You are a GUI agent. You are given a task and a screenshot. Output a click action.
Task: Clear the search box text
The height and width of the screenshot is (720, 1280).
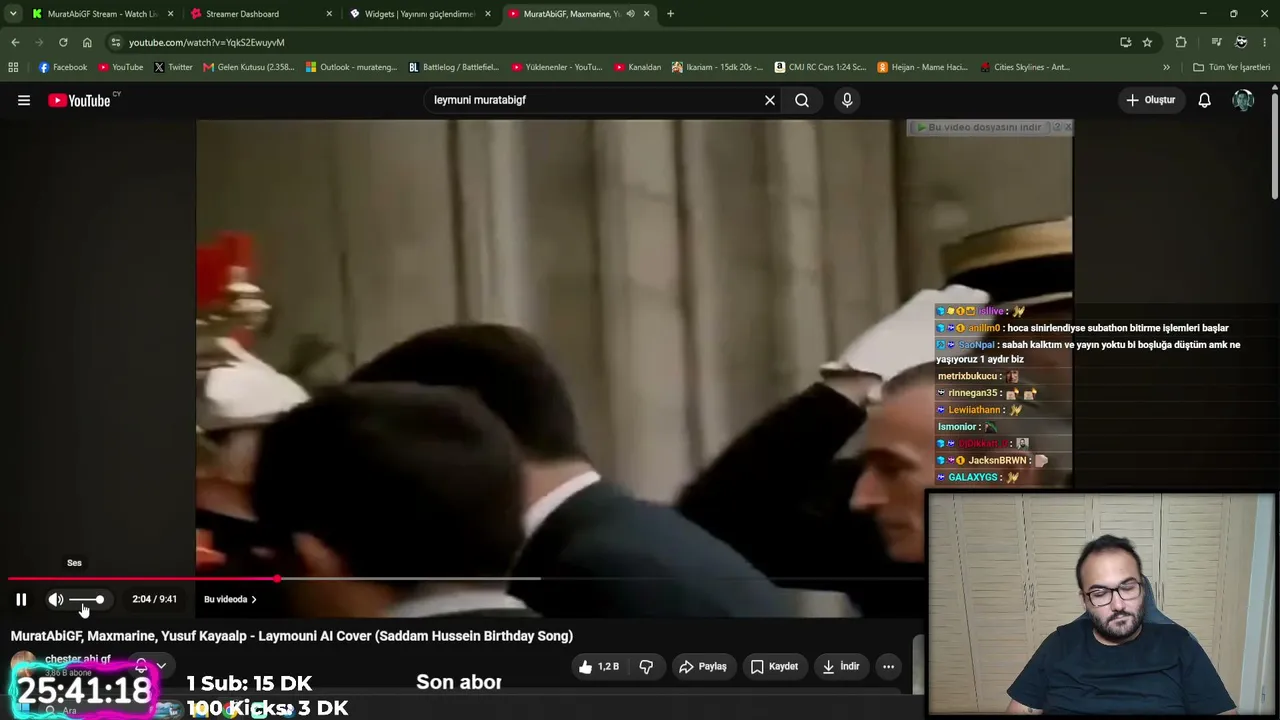pyautogui.click(x=770, y=100)
